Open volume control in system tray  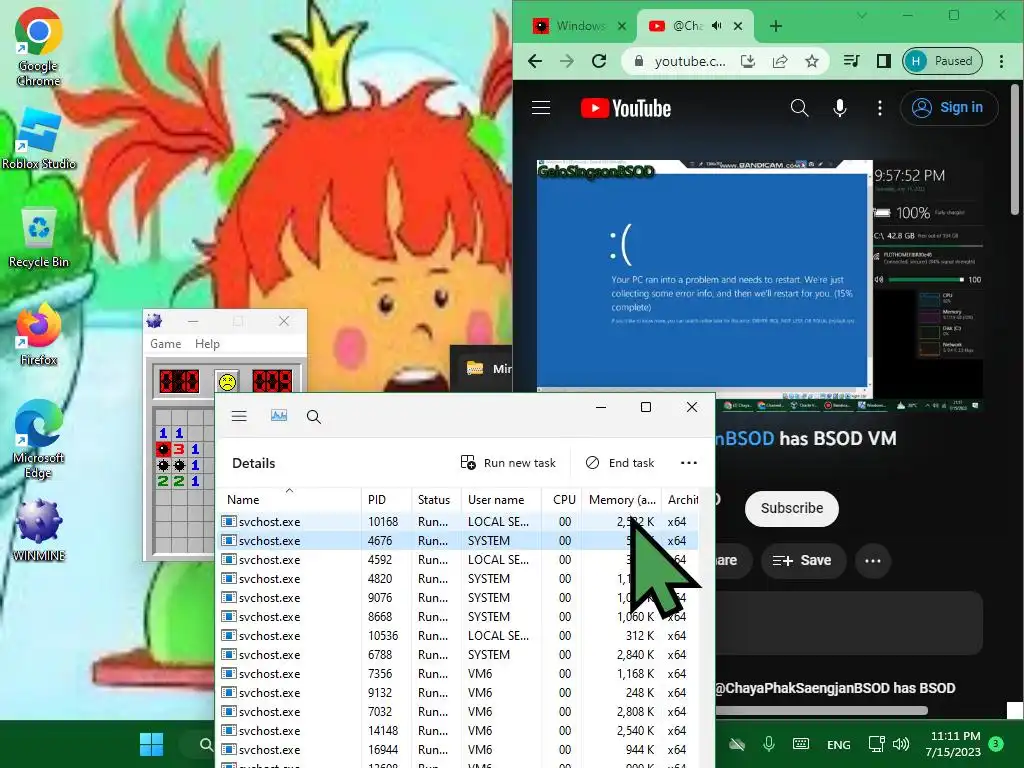(901, 744)
